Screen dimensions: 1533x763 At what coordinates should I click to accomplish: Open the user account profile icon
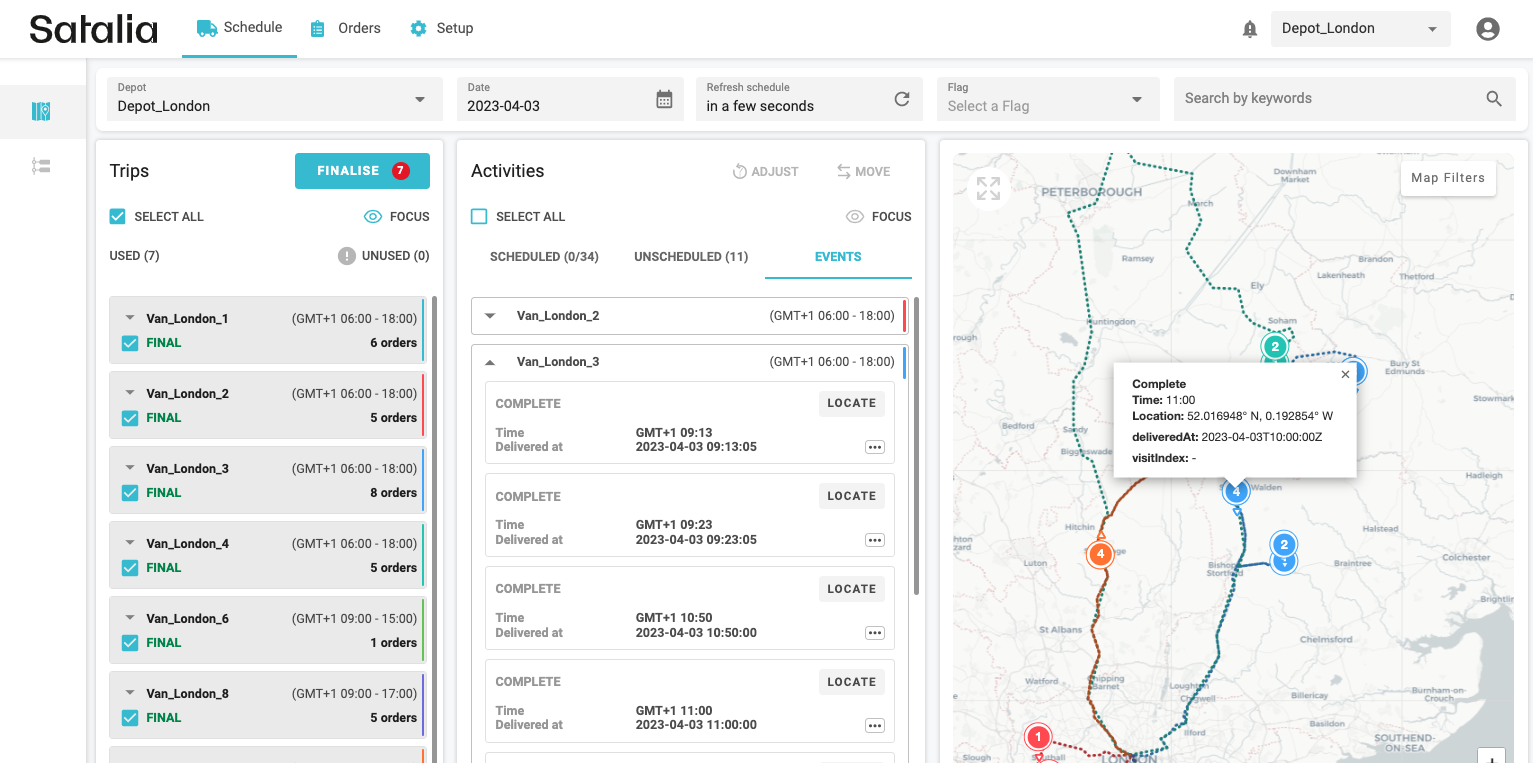coord(1487,29)
